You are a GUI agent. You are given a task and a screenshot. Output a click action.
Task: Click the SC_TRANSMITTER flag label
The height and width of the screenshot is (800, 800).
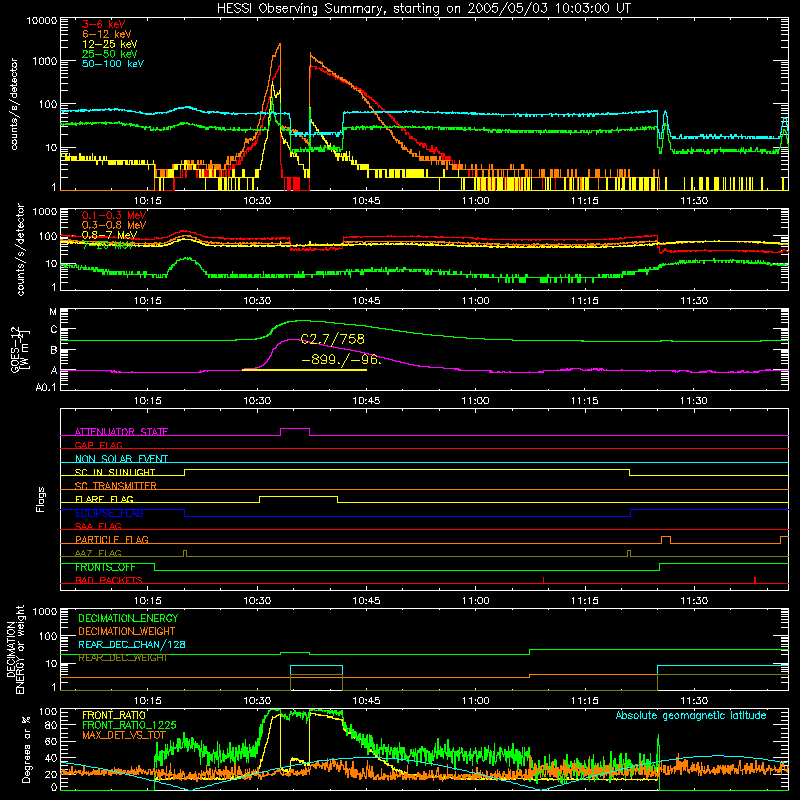point(116,486)
